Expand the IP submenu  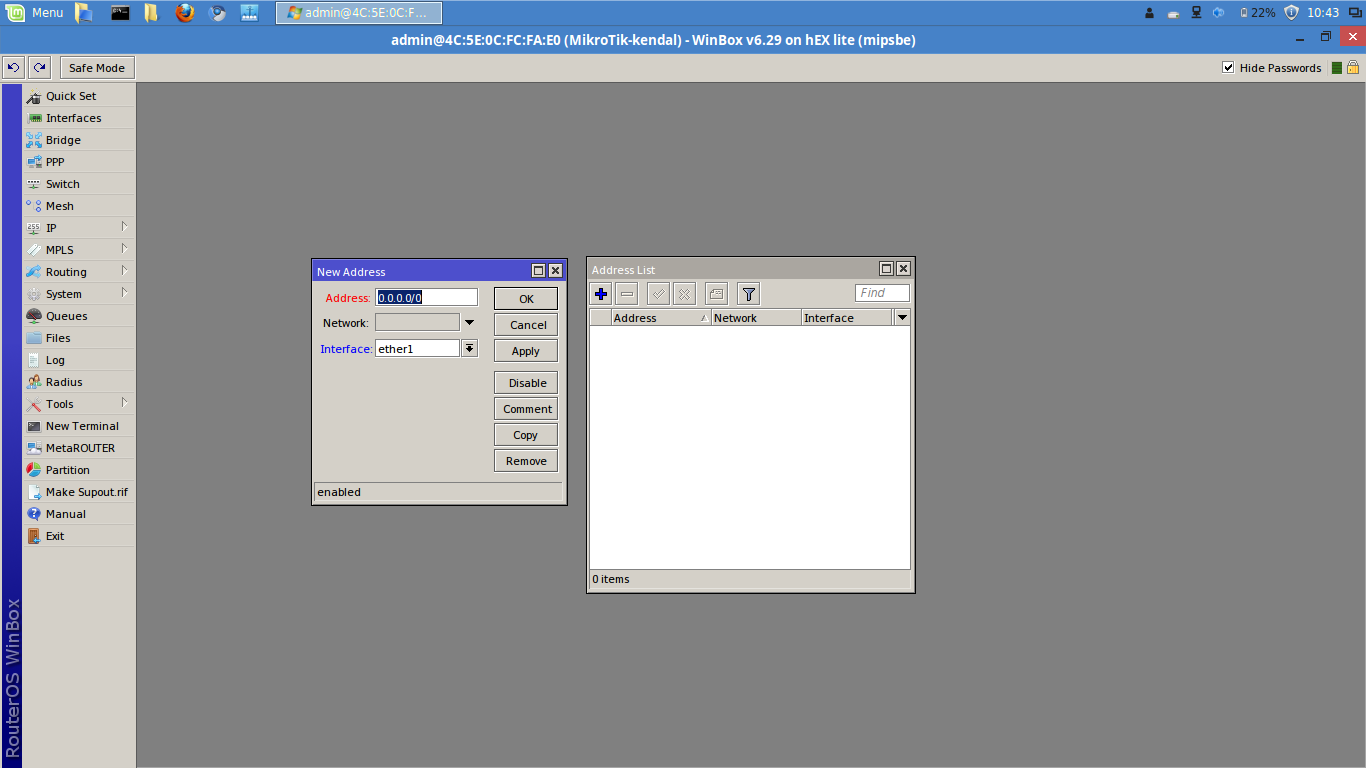click(79, 228)
